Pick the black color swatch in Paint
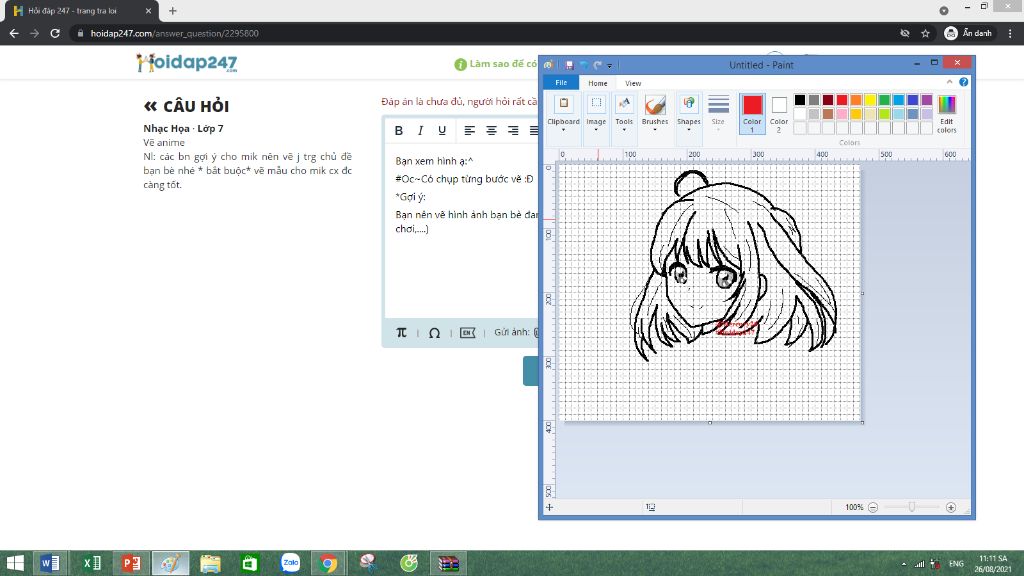The height and width of the screenshot is (576, 1024). pyautogui.click(x=799, y=100)
